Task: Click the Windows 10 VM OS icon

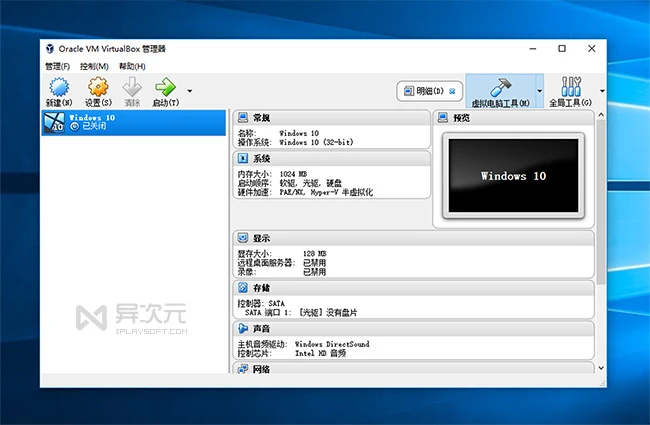Action: point(54,122)
